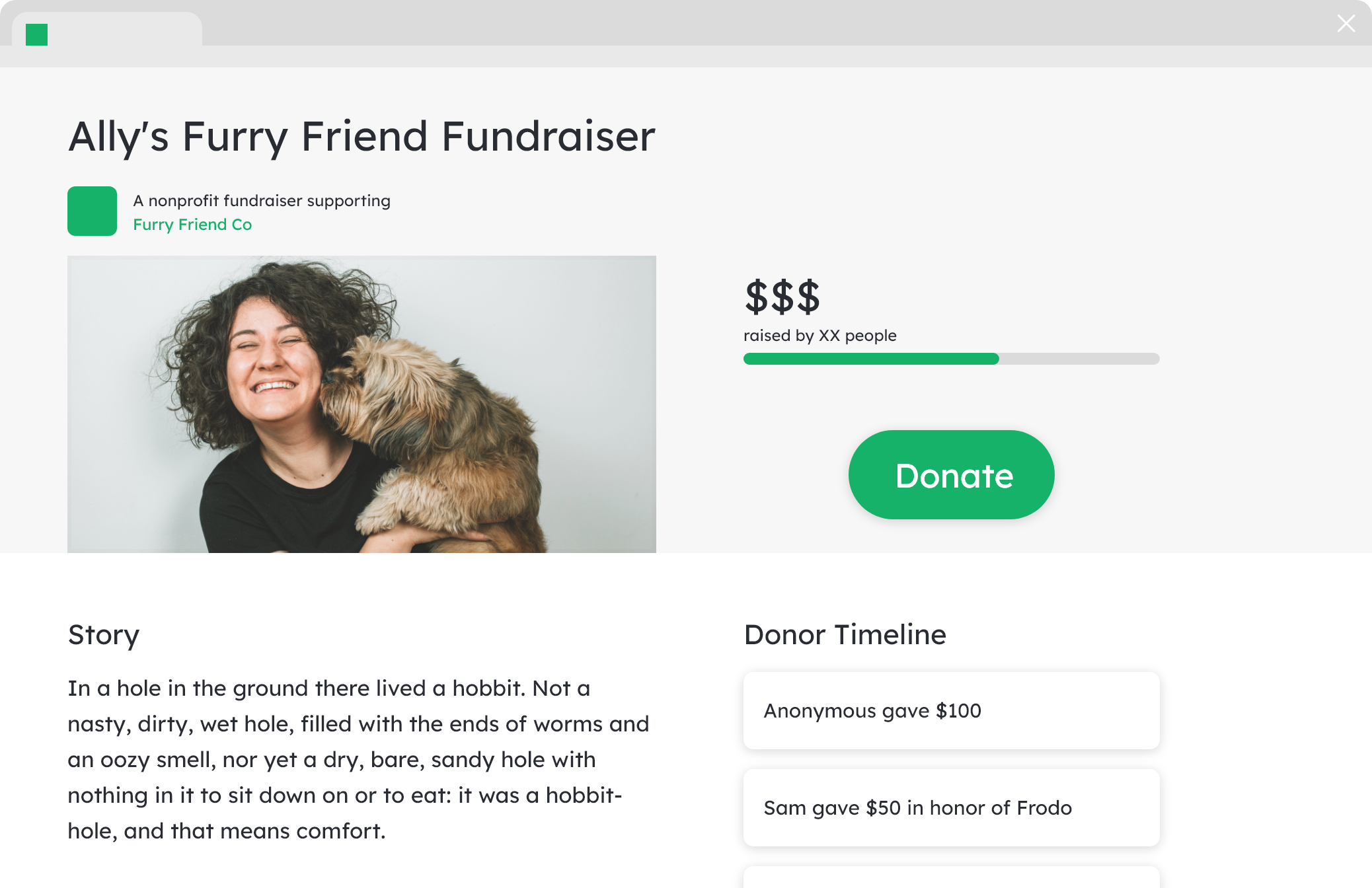
Task: Open the 'Anonymous gave $100' donor card
Action: coord(951,710)
